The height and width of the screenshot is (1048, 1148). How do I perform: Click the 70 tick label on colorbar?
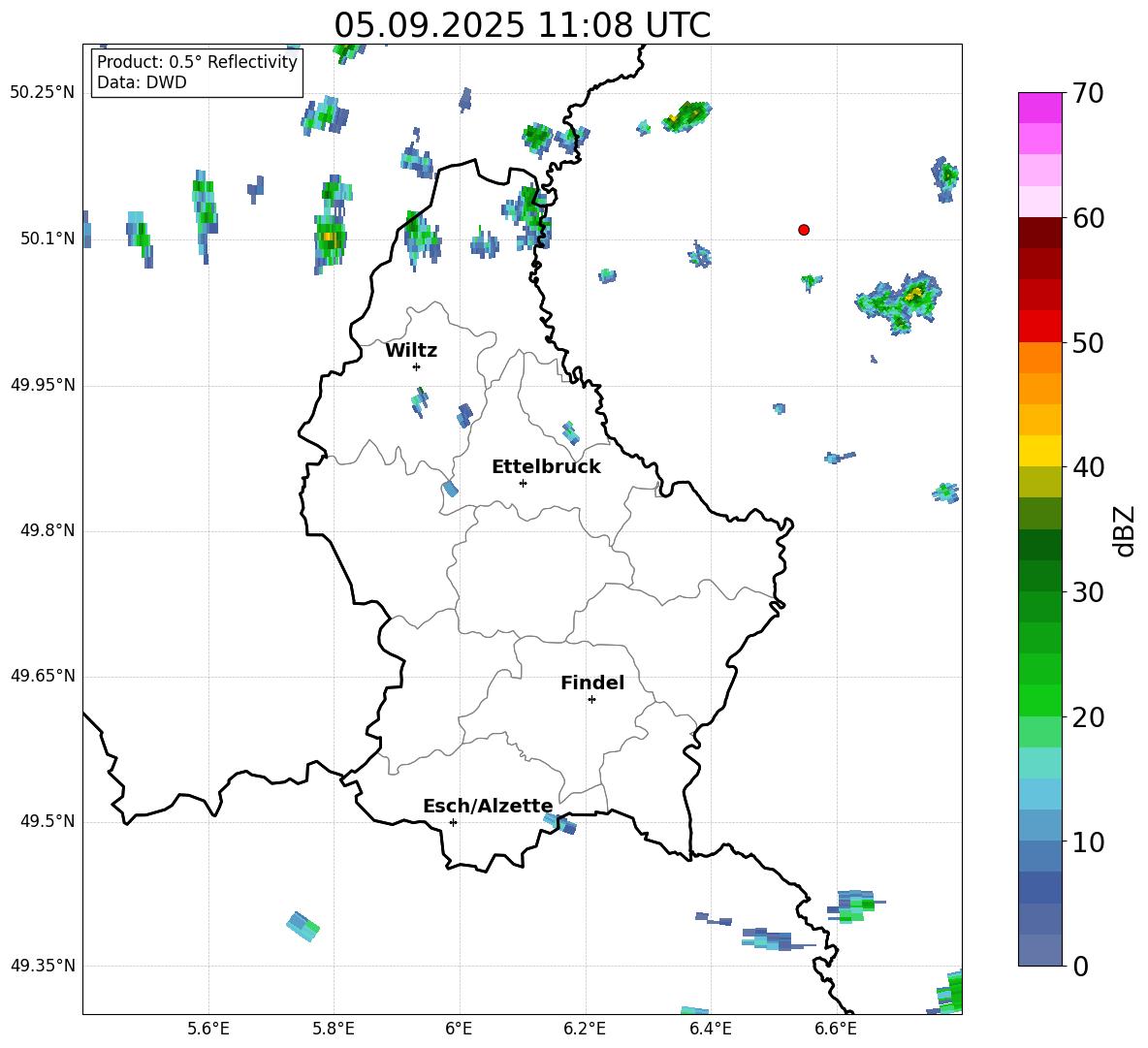click(1089, 94)
